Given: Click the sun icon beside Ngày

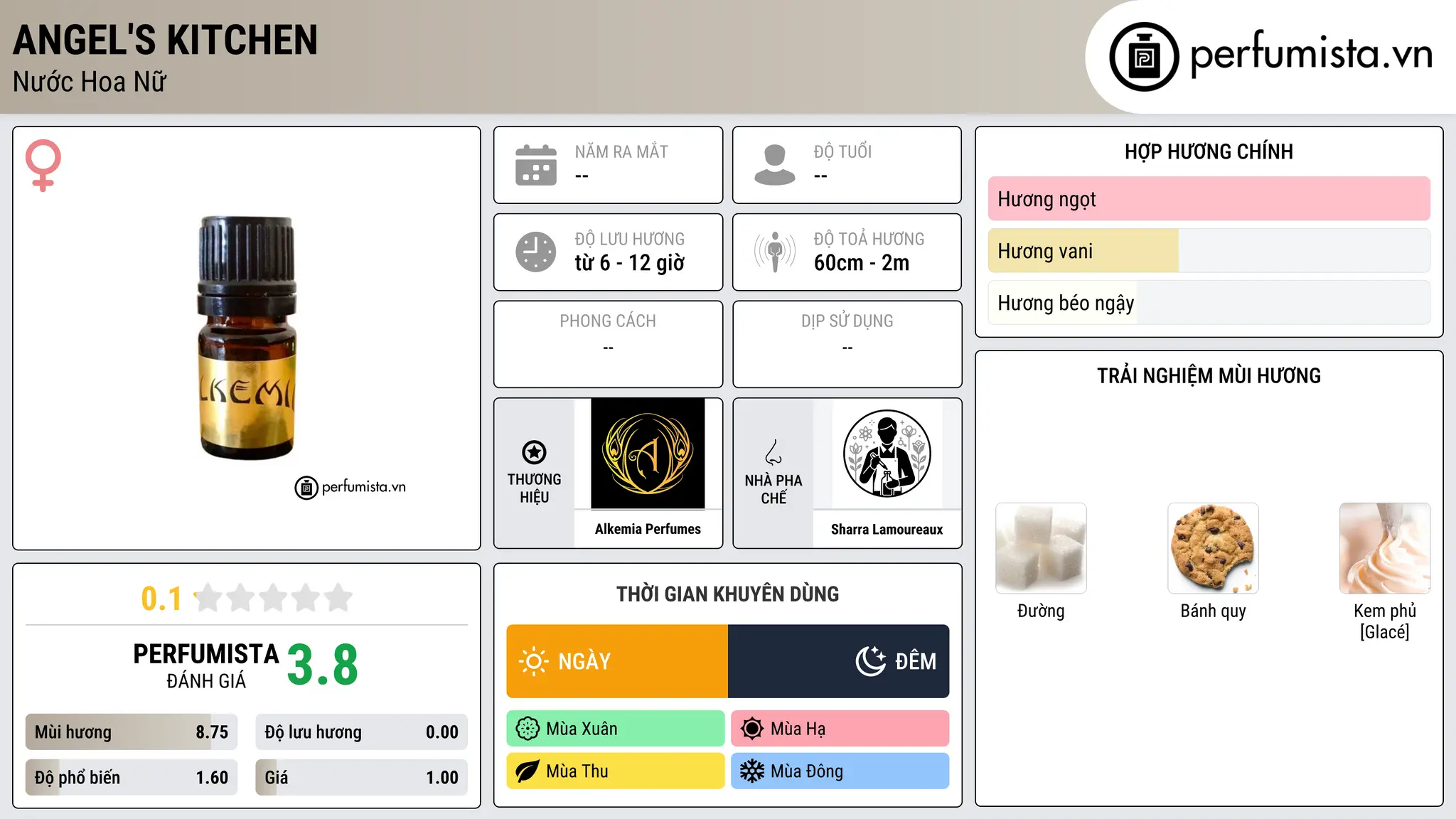Looking at the screenshot, I should [x=534, y=661].
